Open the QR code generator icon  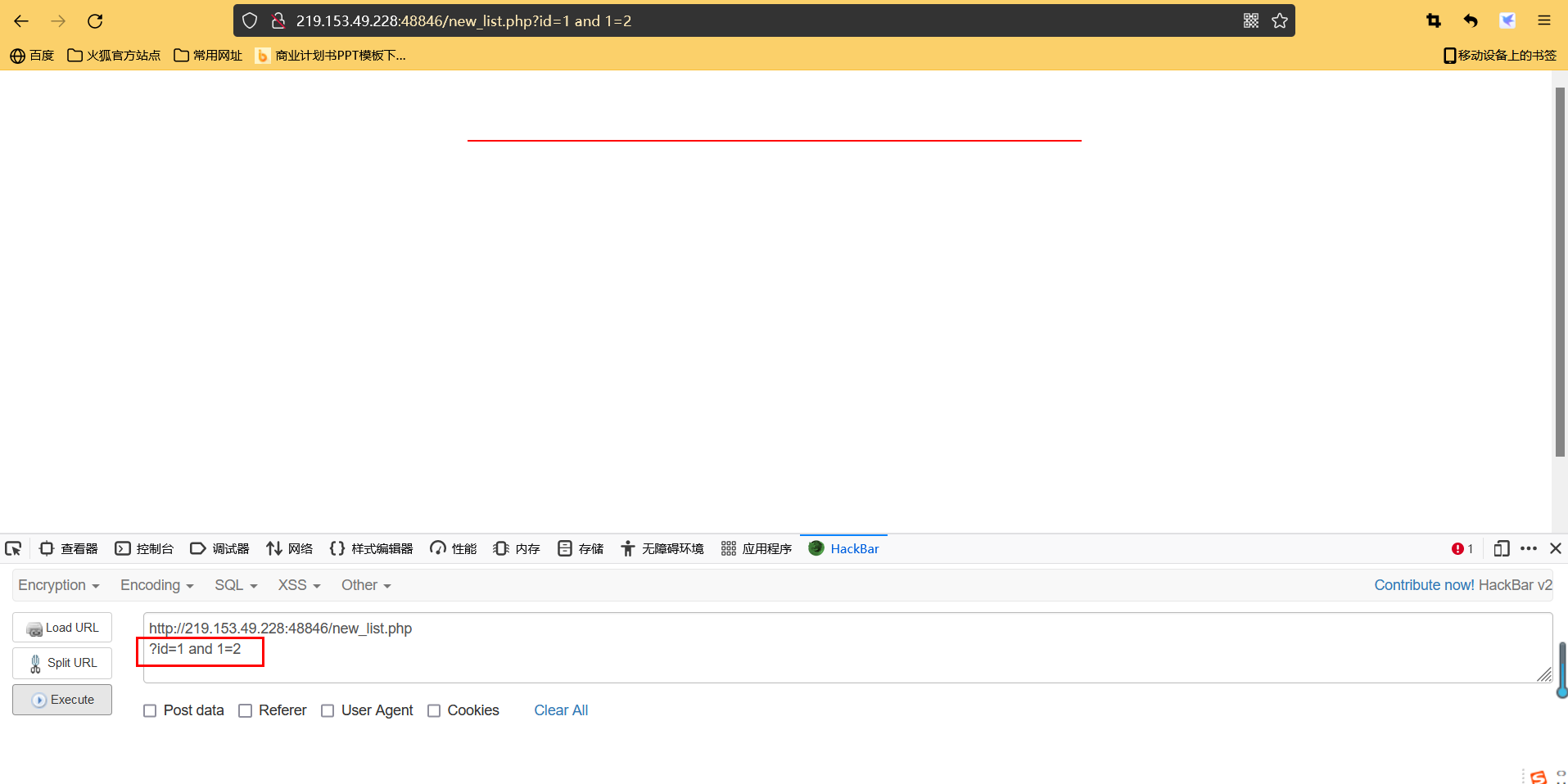point(1251,21)
